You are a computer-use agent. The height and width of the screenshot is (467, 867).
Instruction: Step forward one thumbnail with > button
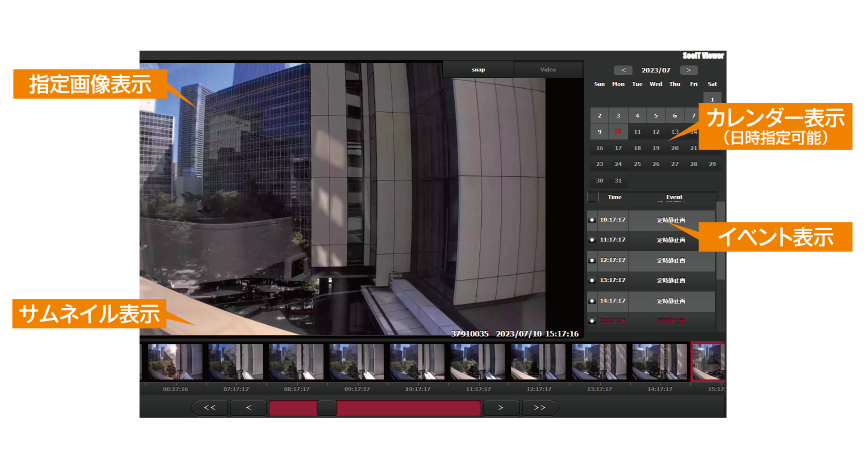click(501, 408)
